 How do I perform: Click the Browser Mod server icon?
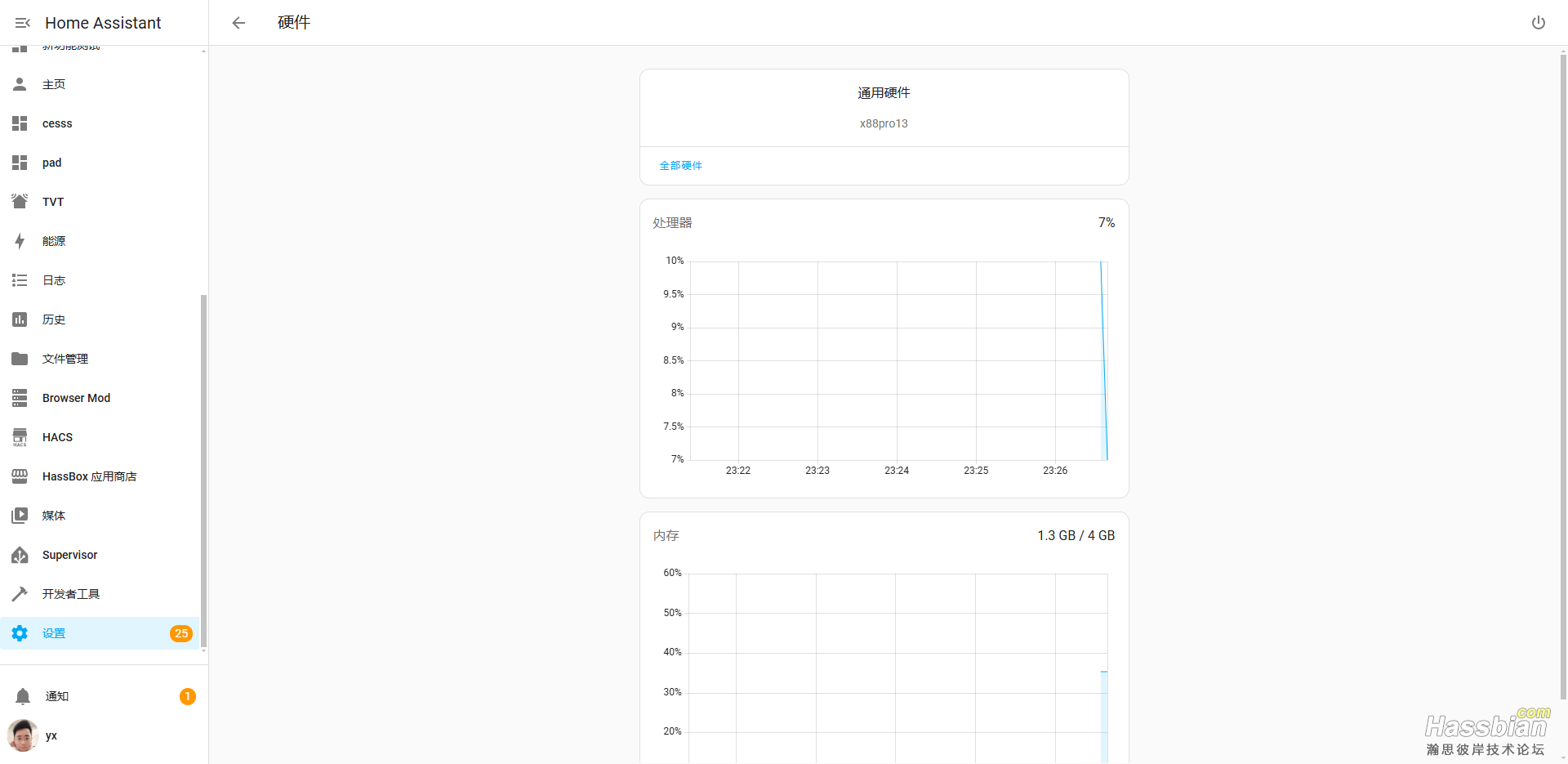tap(20, 398)
